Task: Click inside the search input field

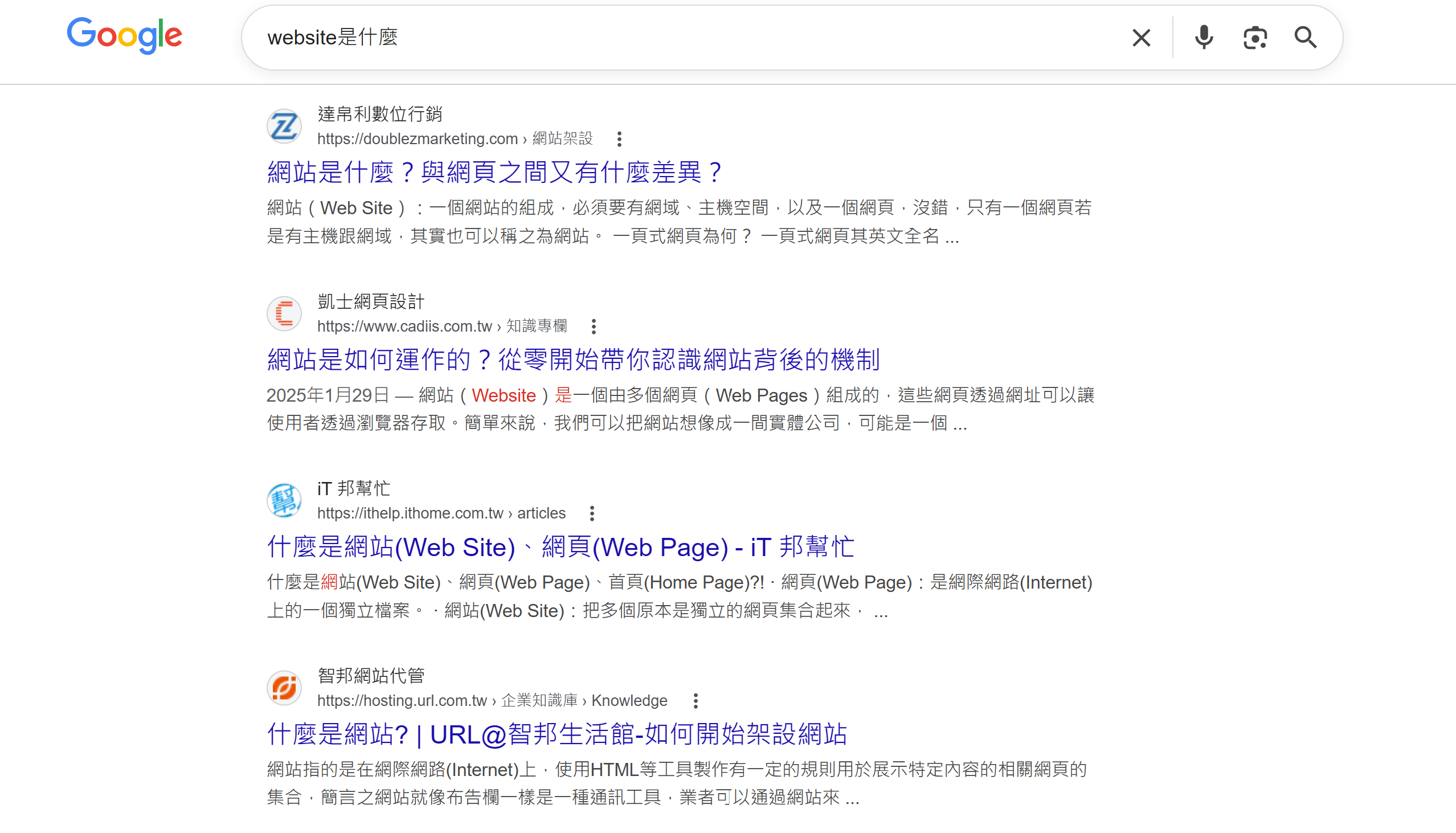Action: (x=686, y=38)
